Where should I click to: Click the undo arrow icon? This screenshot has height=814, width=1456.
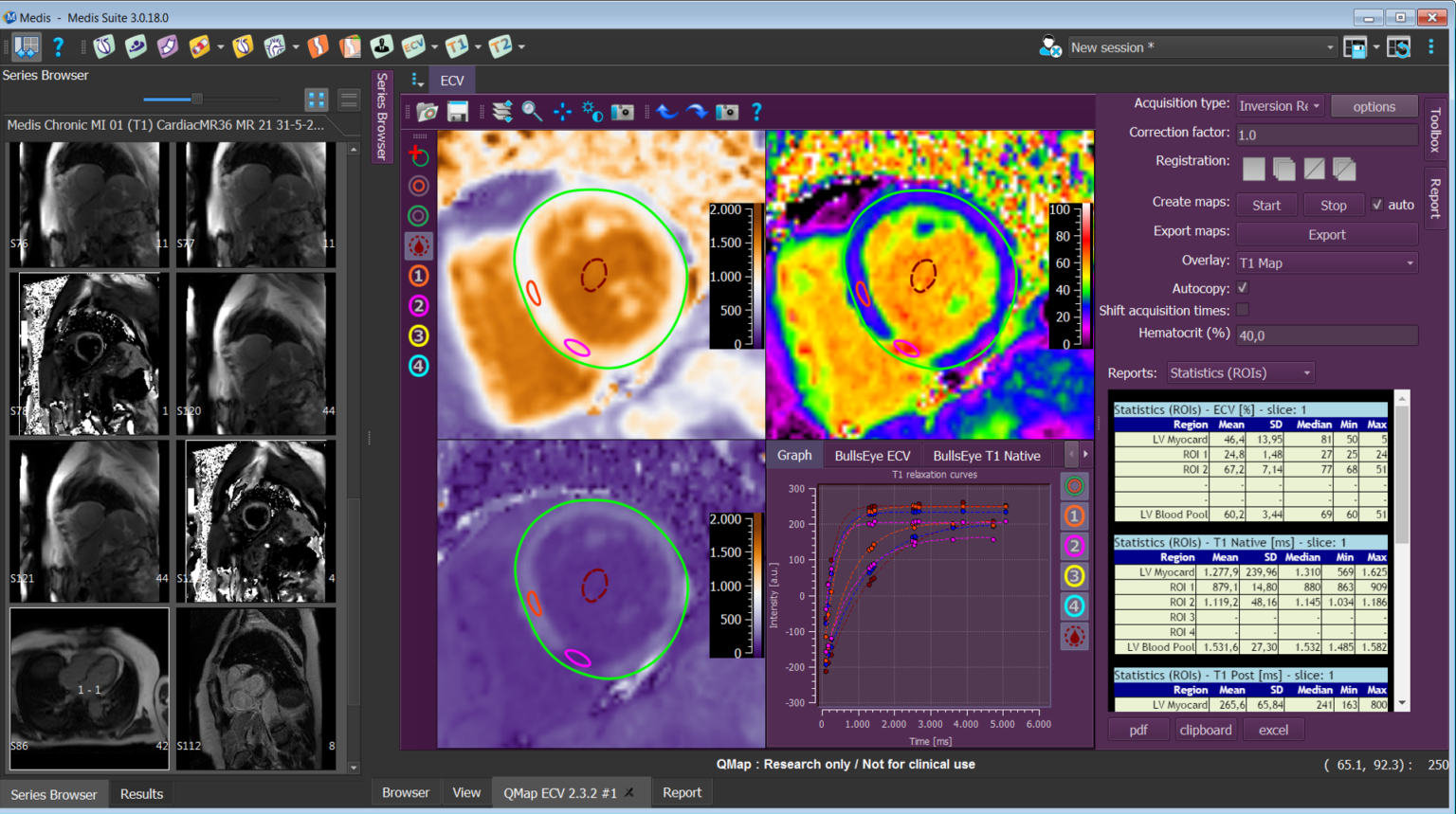click(x=667, y=112)
